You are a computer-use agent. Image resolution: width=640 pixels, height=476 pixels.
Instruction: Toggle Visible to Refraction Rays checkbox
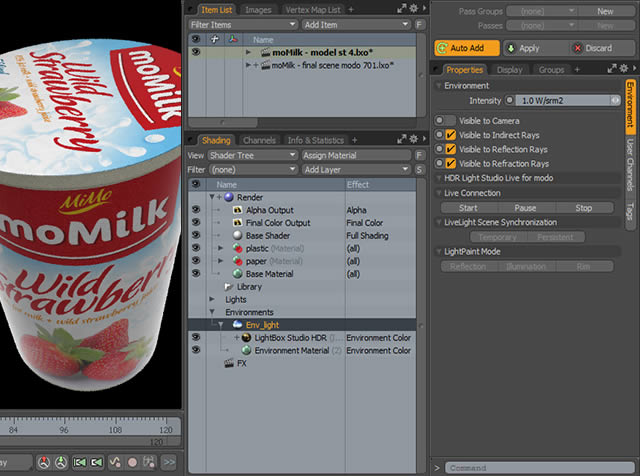click(450, 163)
